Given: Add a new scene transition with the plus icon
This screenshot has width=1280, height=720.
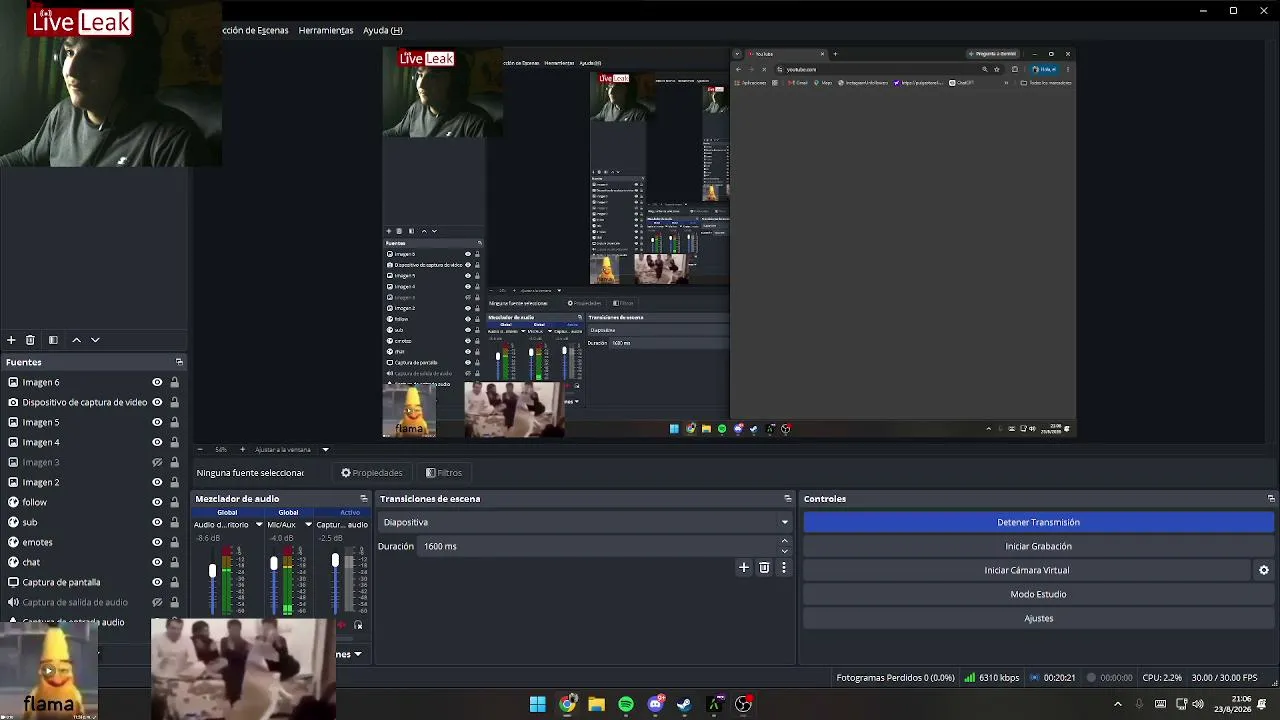Looking at the screenshot, I should pos(743,567).
